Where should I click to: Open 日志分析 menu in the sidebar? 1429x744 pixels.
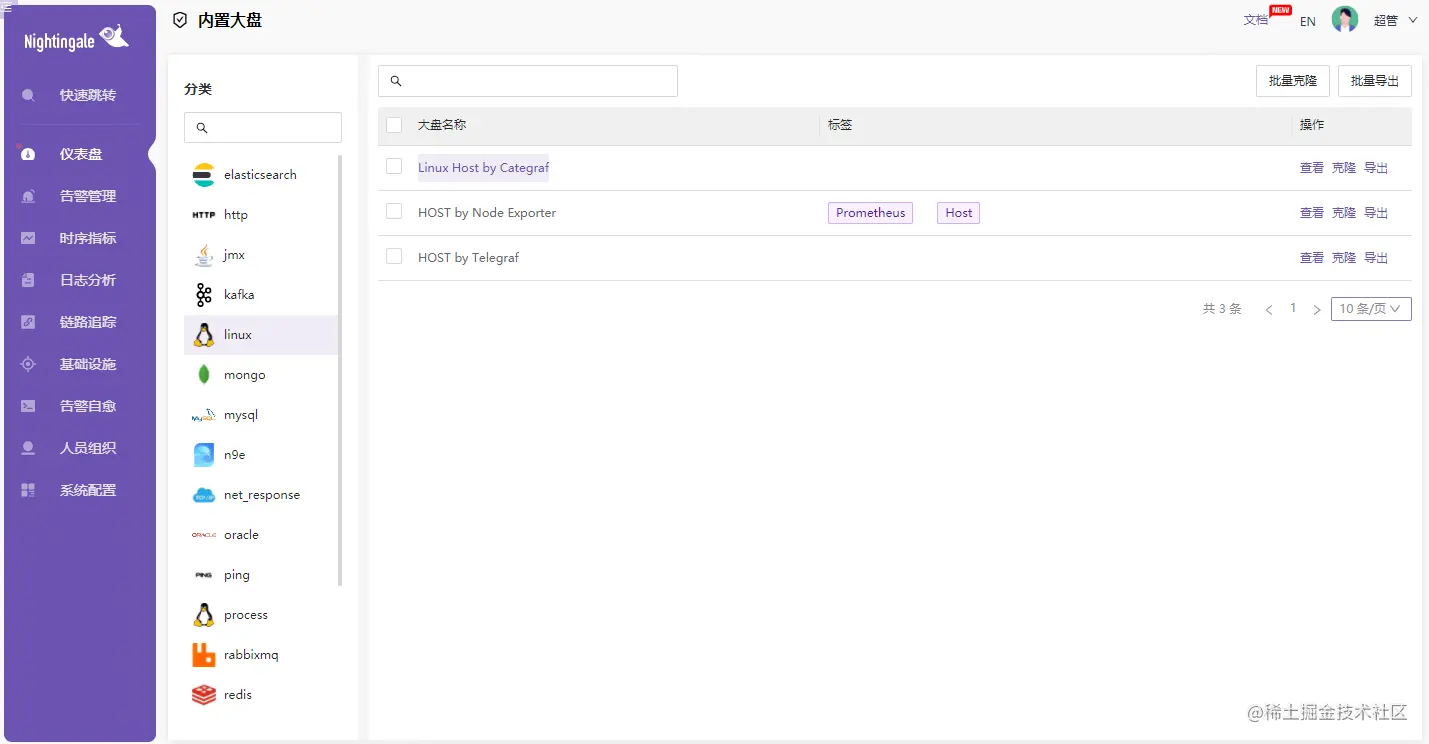tap(87, 280)
